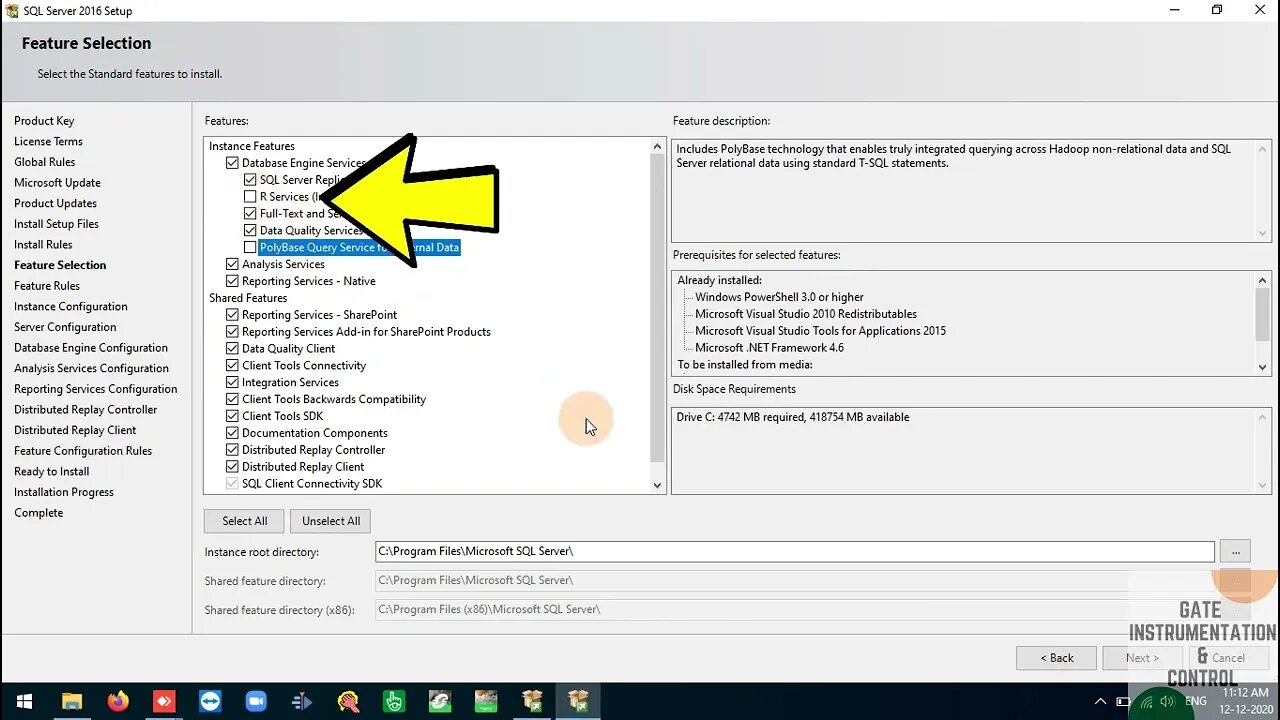
Task: Select Ready to Install in the sidebar
Action: pyautogui.click(x=52, y=471)
